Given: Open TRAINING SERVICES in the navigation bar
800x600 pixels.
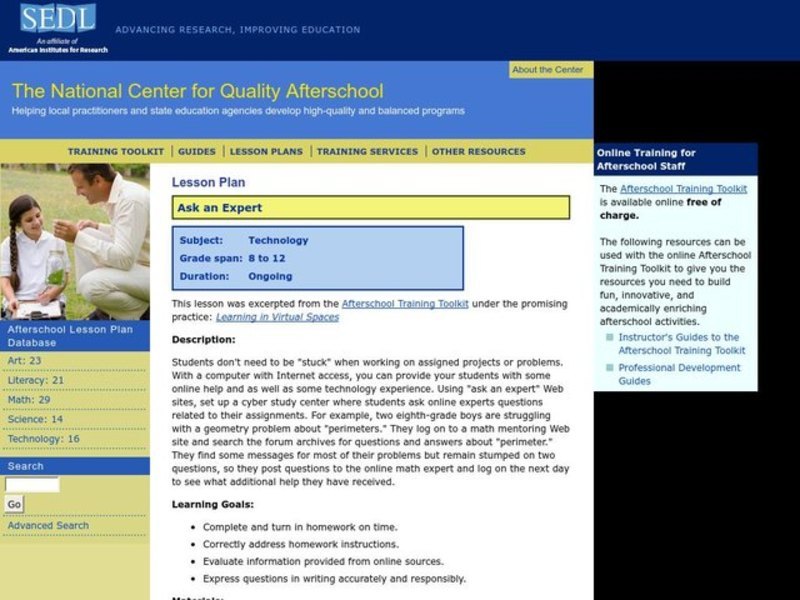Looking at the screenshot, I should (366, 150).
